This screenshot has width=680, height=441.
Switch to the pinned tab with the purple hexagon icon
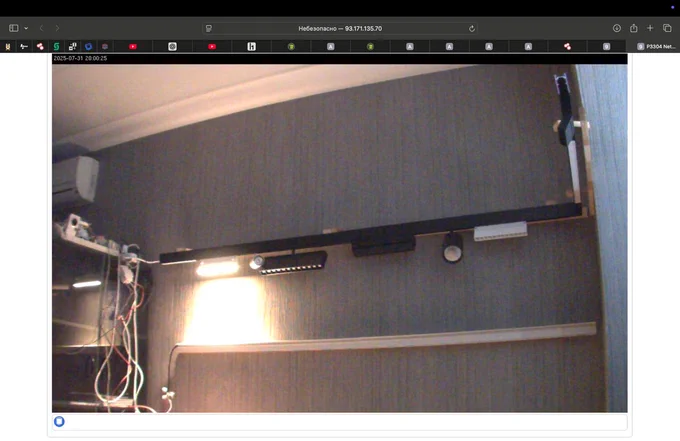point(105,46)
